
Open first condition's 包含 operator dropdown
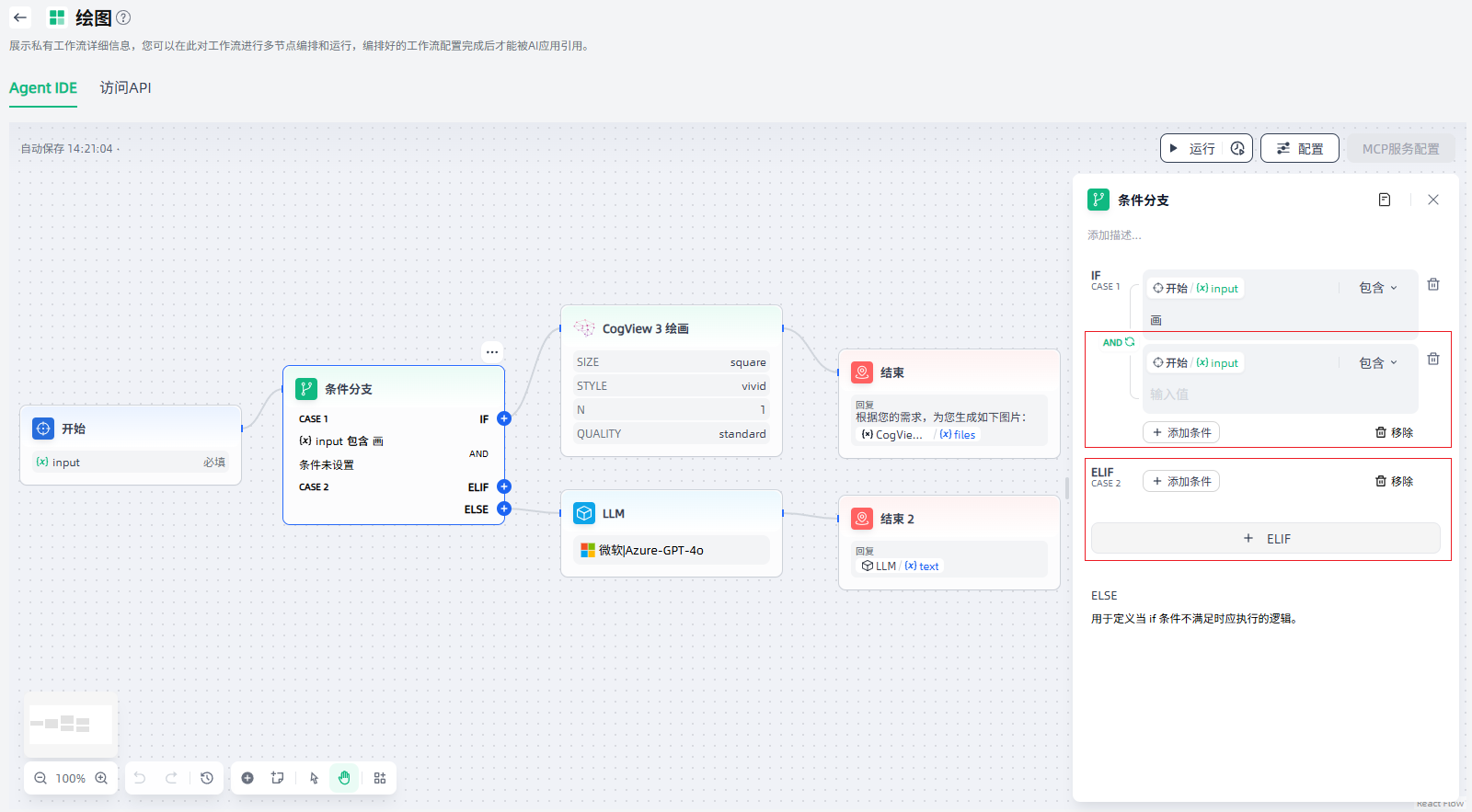1377,288
